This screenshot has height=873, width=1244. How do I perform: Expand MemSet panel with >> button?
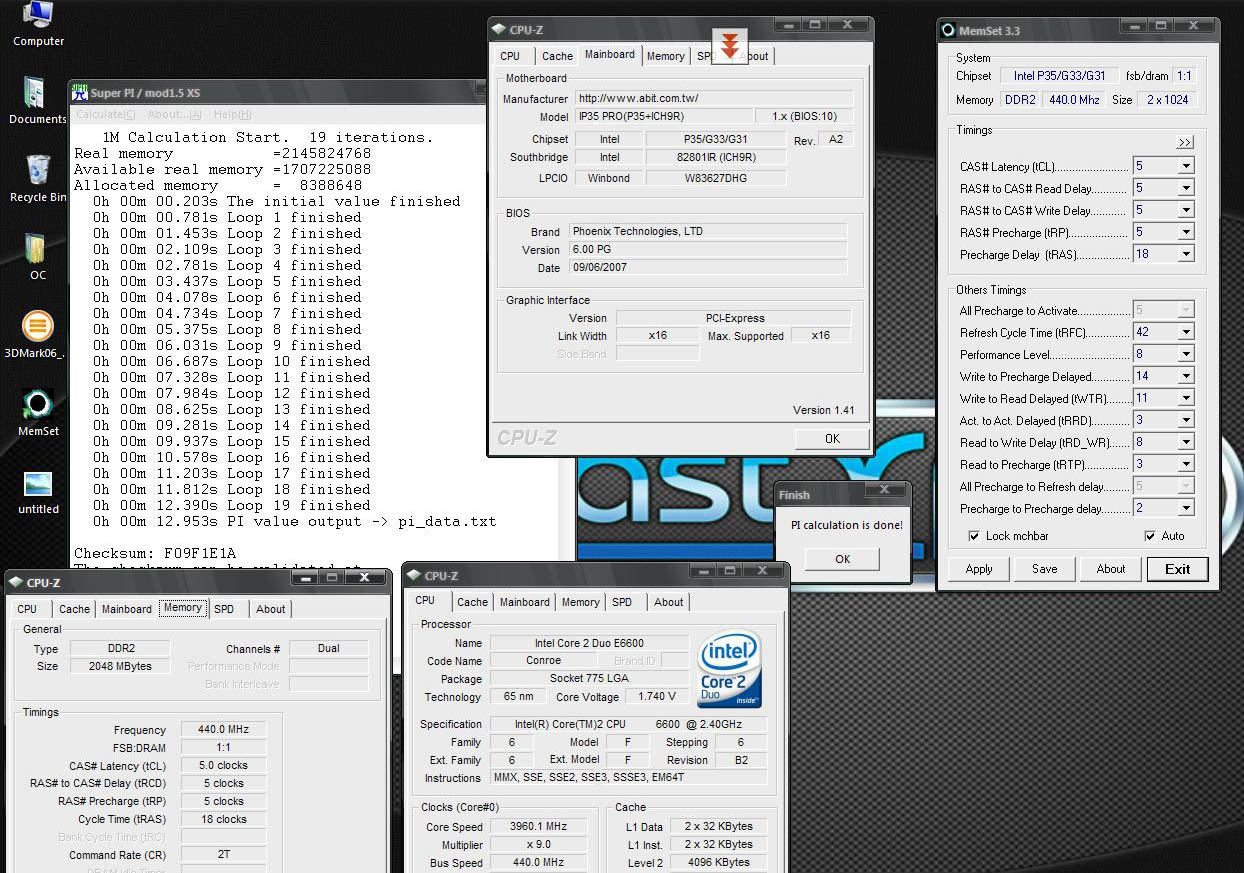pyautogui.click(x=1185, y=142)
